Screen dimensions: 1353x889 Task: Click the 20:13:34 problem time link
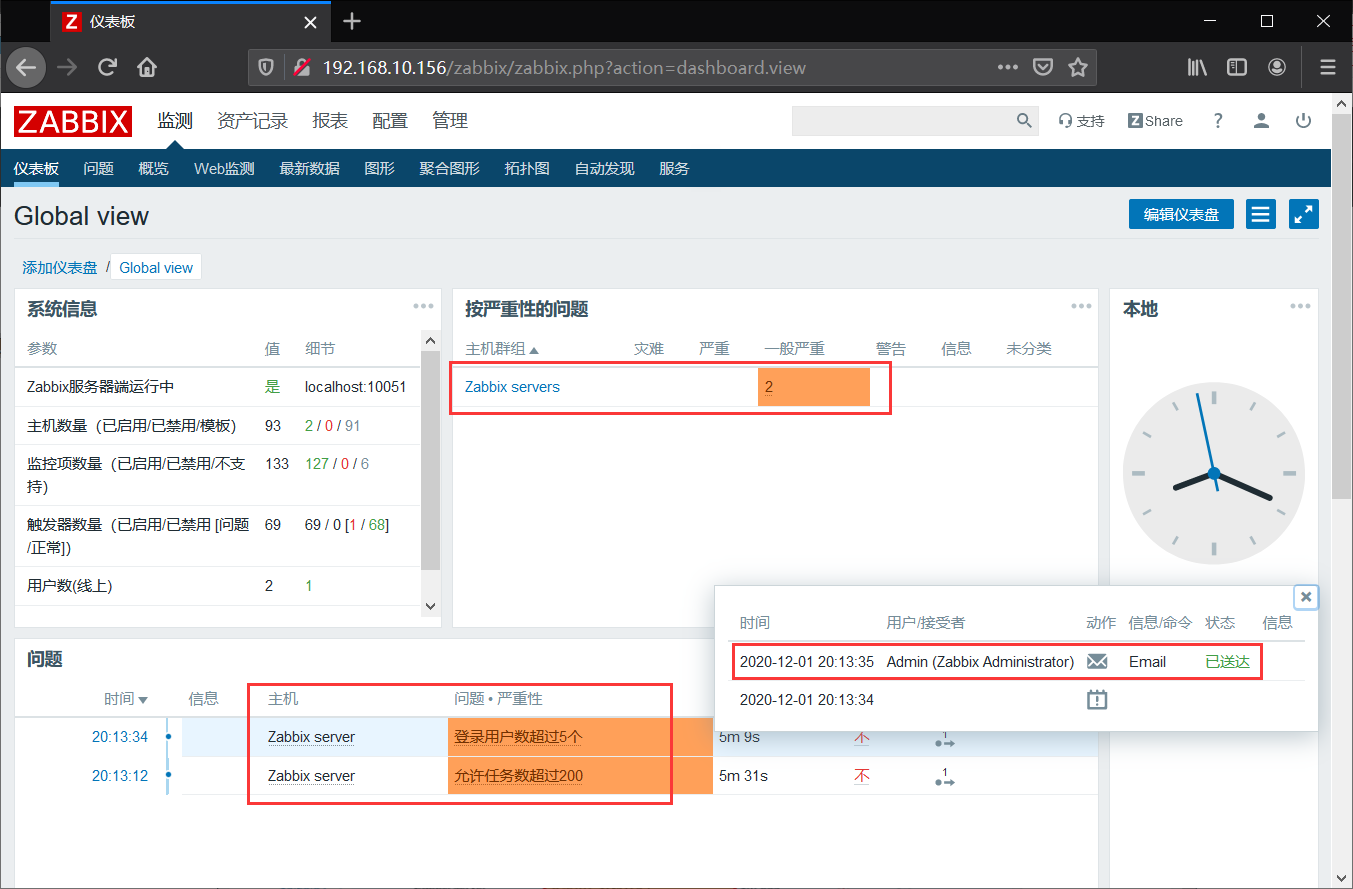(120, 737)
